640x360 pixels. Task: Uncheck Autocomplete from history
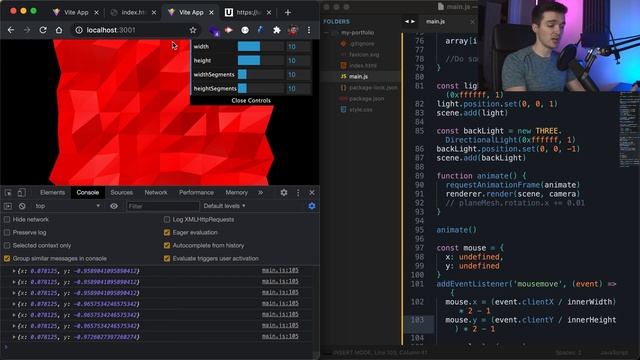pos(167,246)
